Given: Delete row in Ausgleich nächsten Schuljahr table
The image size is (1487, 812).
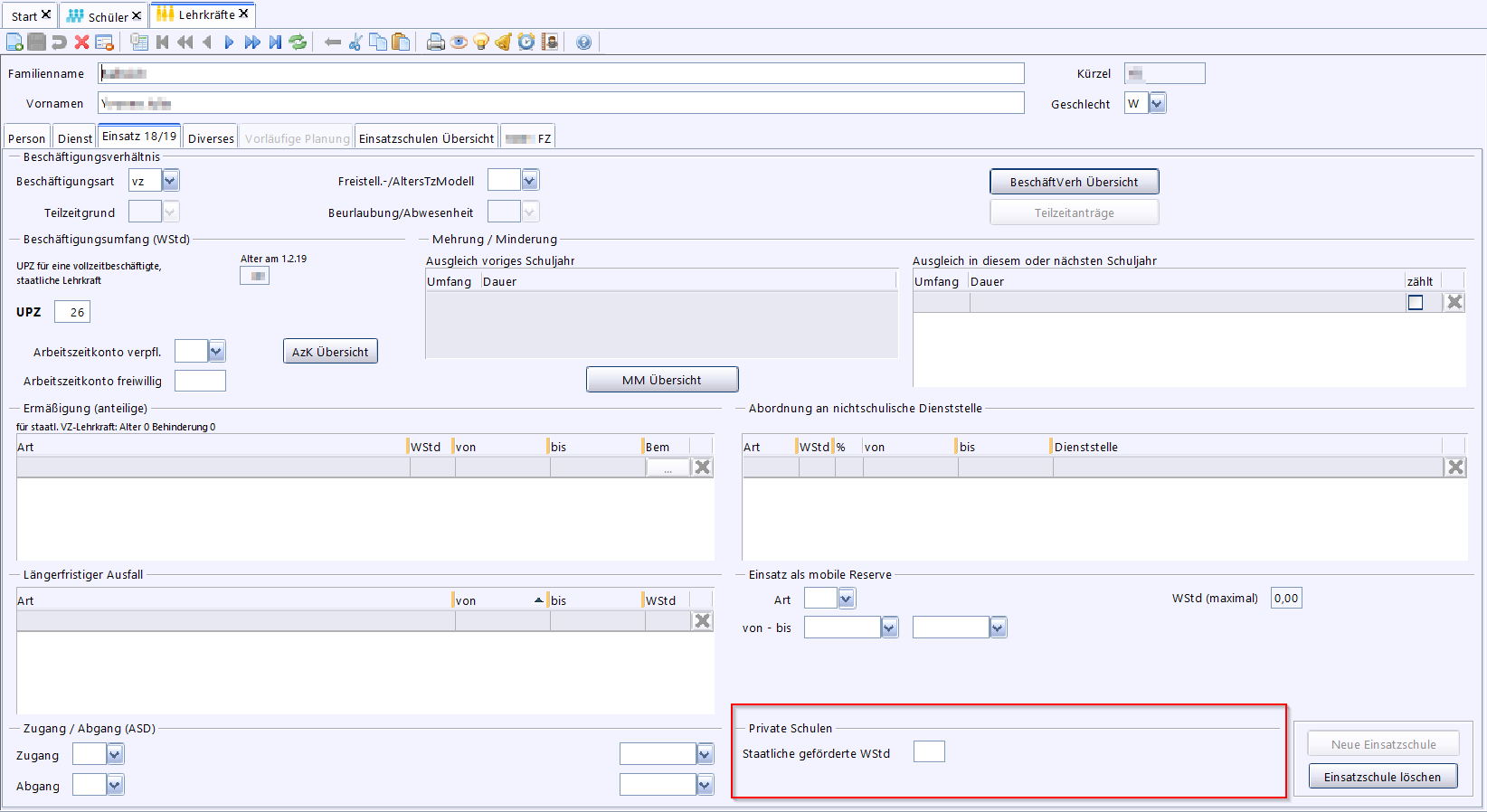Looking at the screenshot, I should (1454, 302).
